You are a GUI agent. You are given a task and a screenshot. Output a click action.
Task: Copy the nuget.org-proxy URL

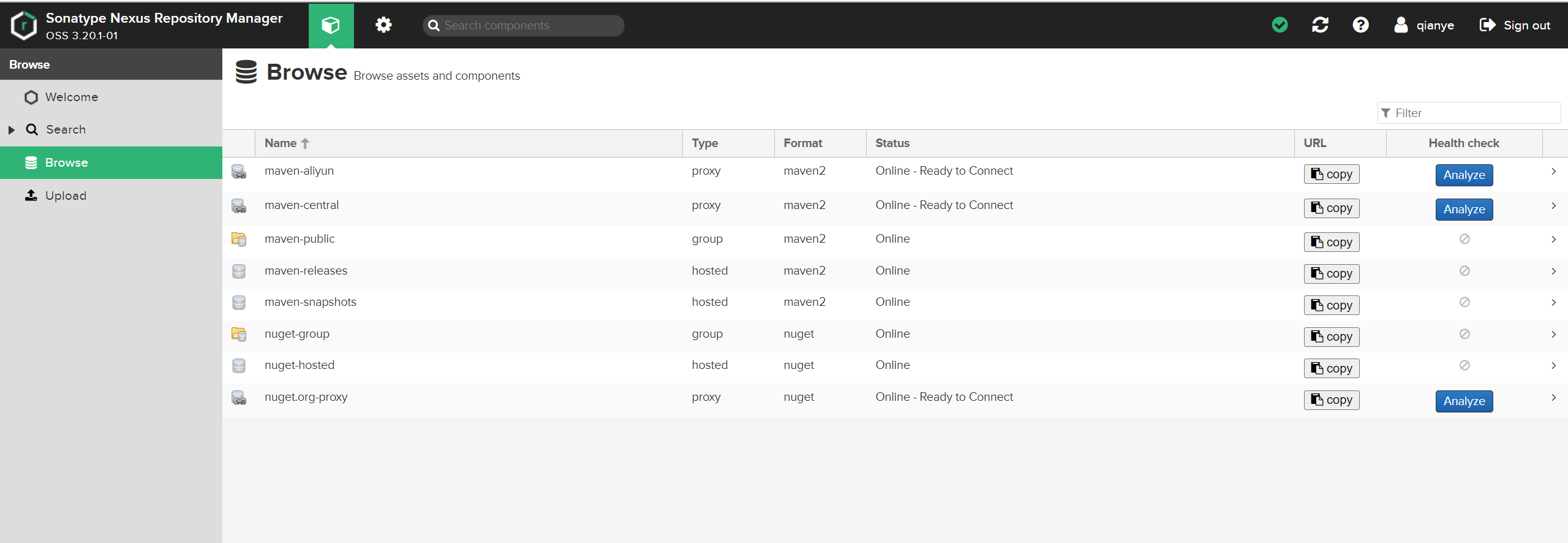click(1332, 400)
